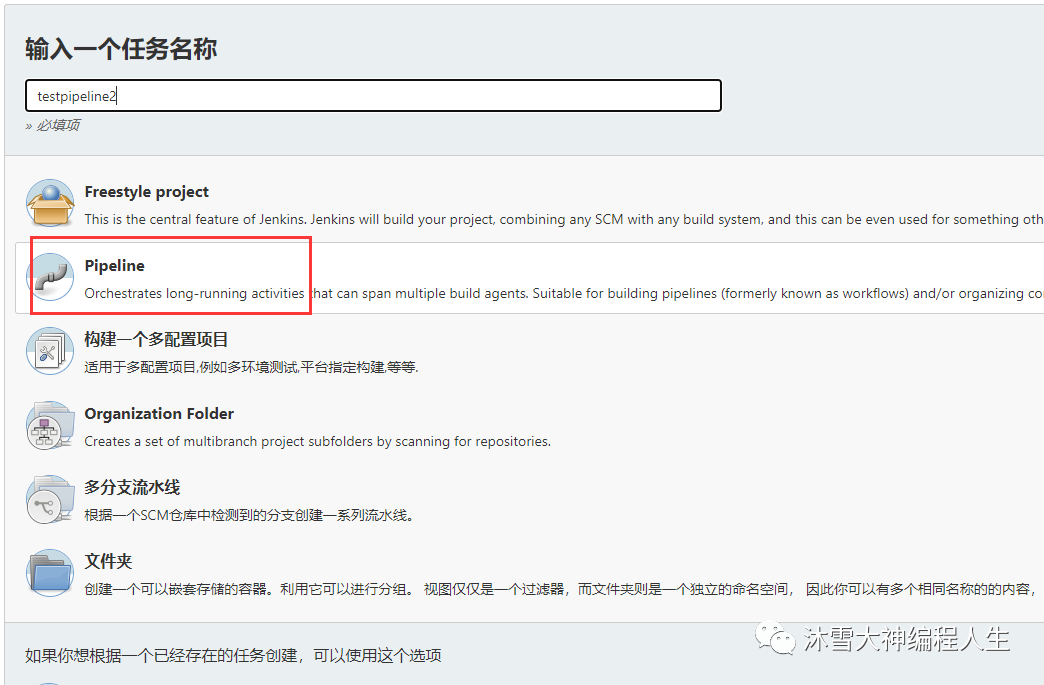Select 文件夹 item type
Image resolution: width=1044 pixels, height=685 pixels.
tap(109, 561)
